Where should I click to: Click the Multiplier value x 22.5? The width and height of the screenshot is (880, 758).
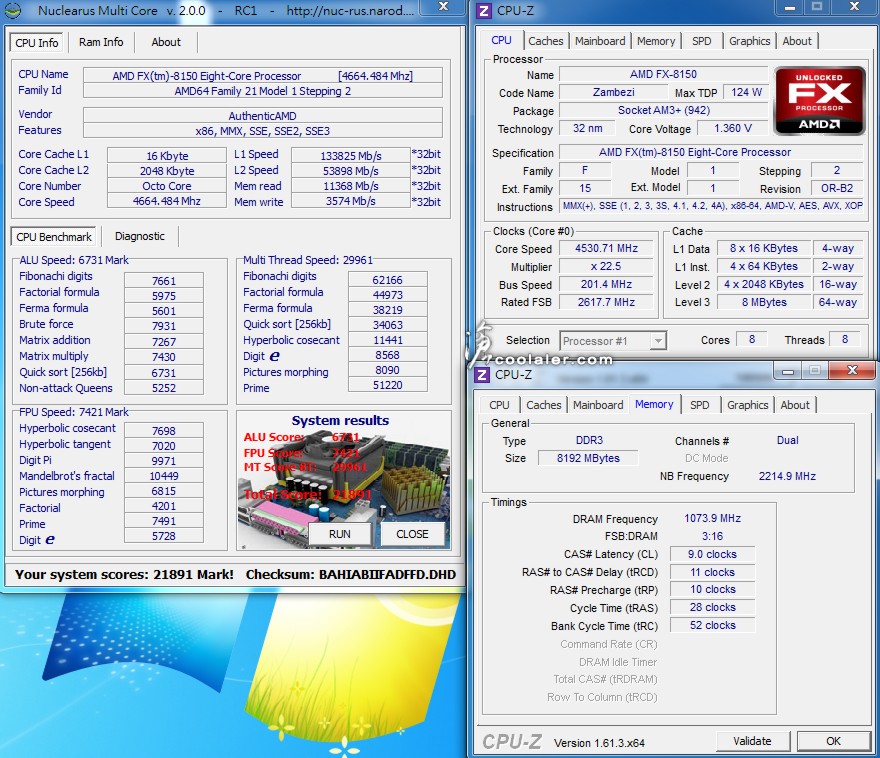click(607, 266)
